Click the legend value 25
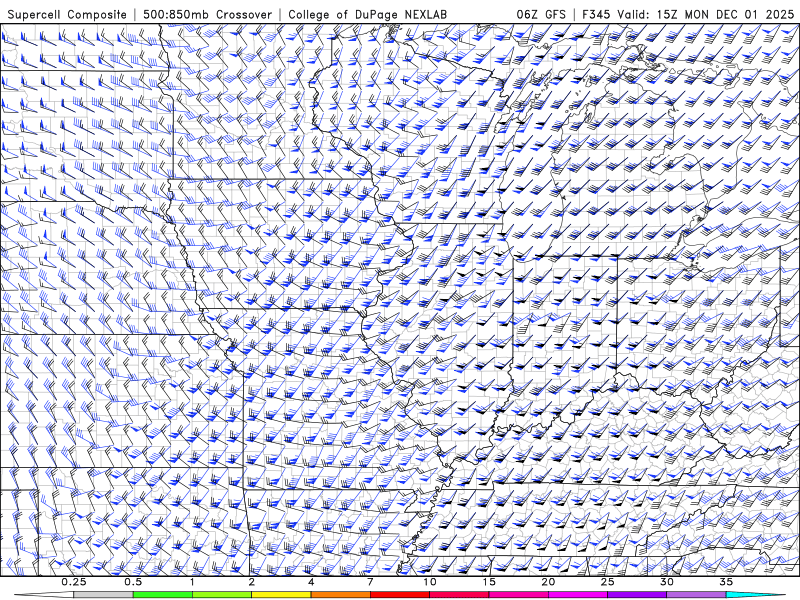 click(x=608, y=582)
